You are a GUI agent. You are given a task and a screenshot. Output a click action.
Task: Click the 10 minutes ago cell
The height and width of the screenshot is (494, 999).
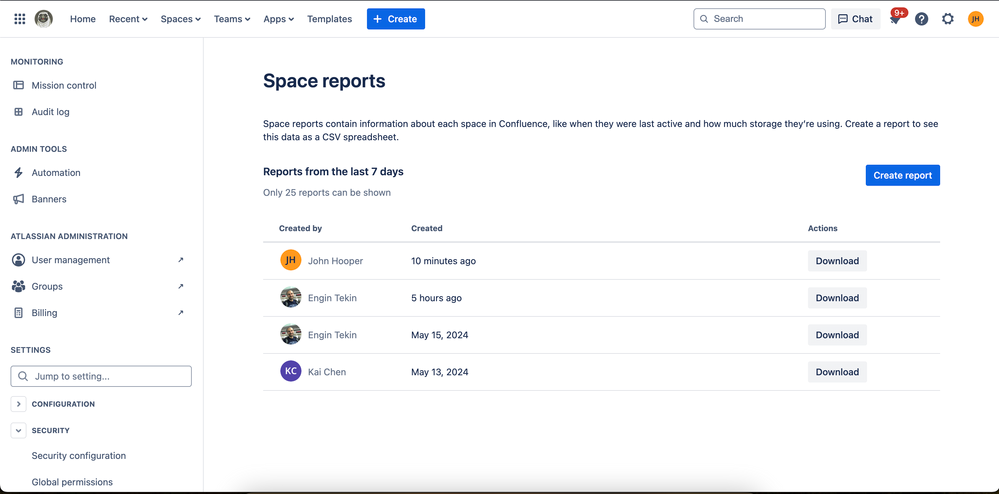[x=443, y=261]
